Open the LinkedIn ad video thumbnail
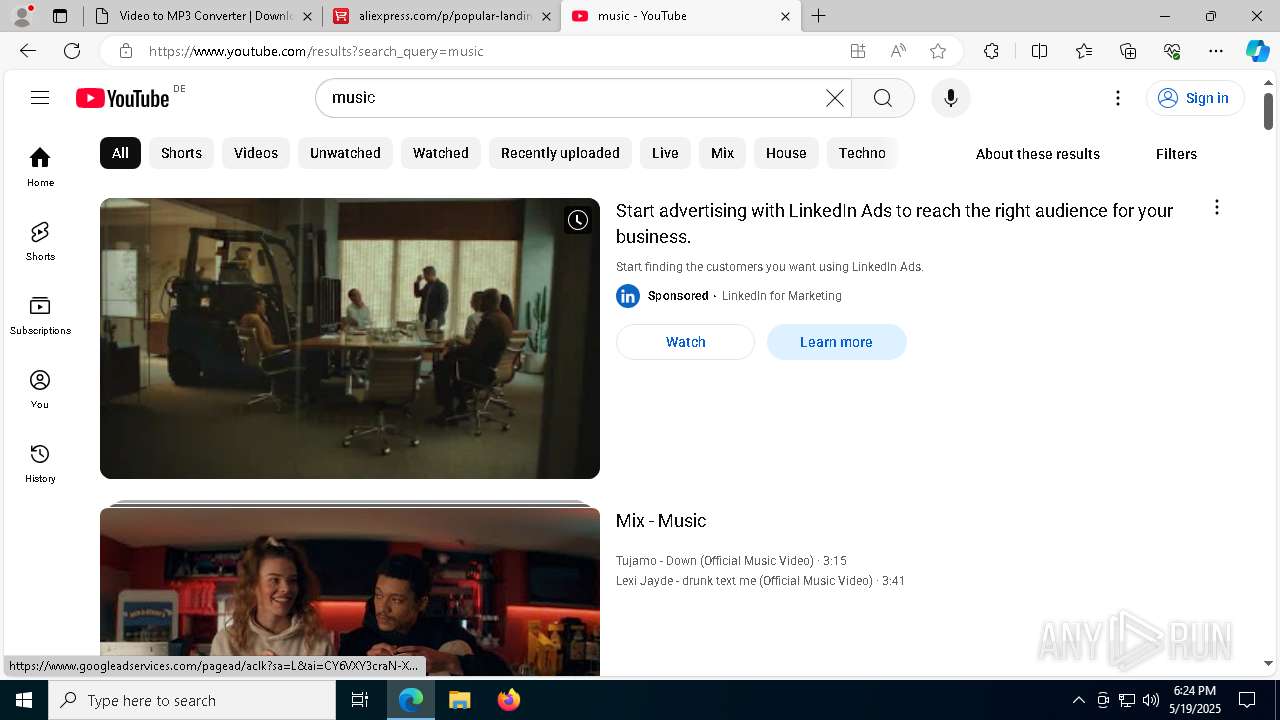The width and height of the screenshot is (1280, 720). [x=350, y=338]
